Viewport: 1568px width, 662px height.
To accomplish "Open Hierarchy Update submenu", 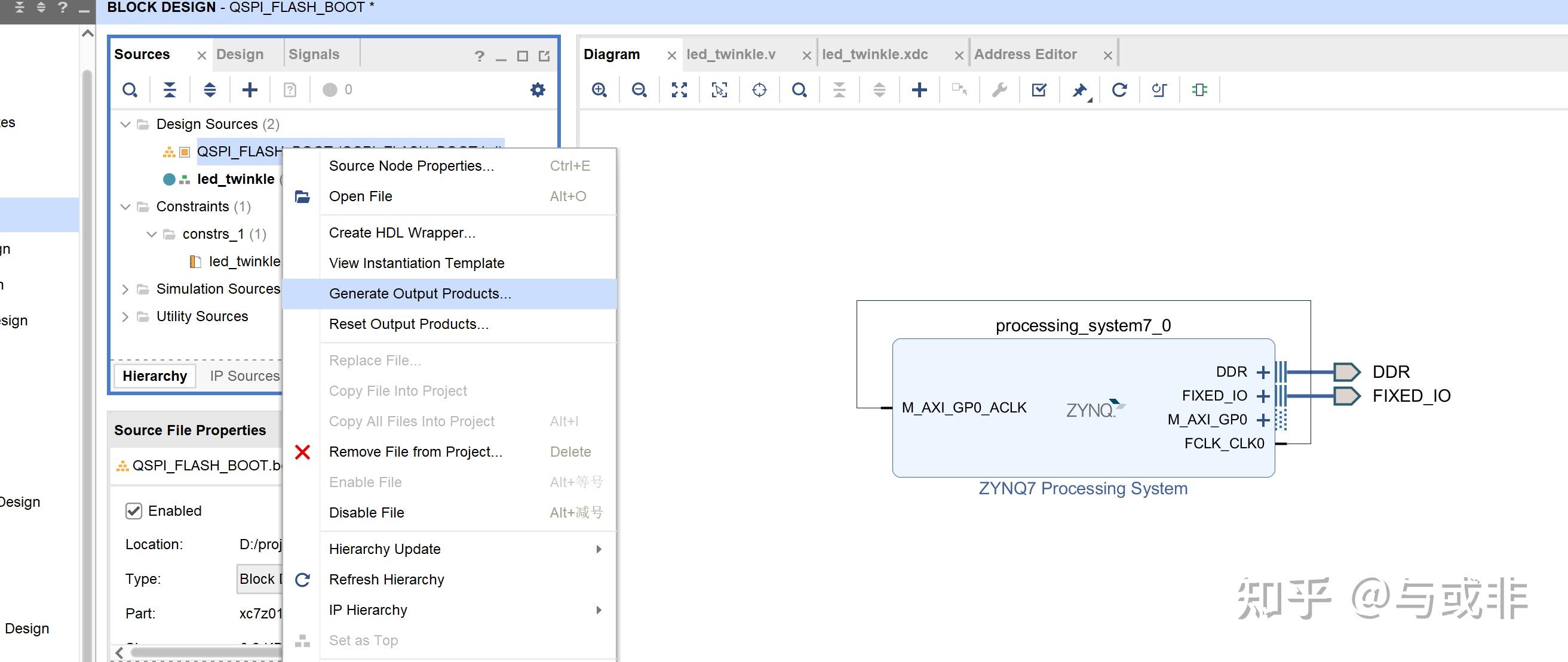I will (468, 549).
